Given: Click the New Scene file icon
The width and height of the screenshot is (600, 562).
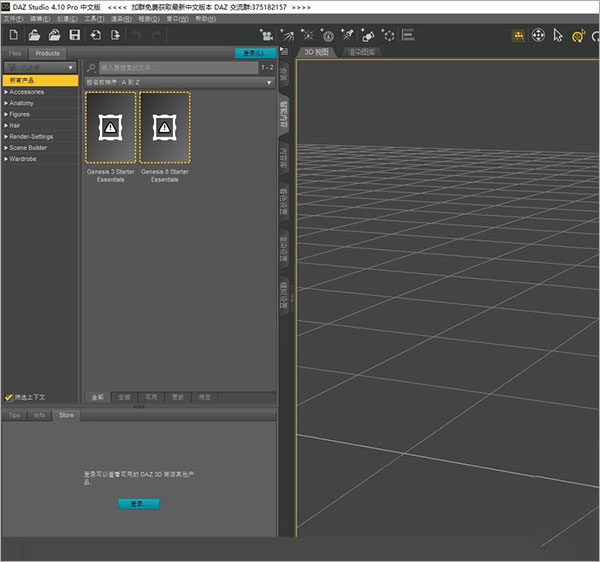Looking at the screenshot, I should [14, 35].
